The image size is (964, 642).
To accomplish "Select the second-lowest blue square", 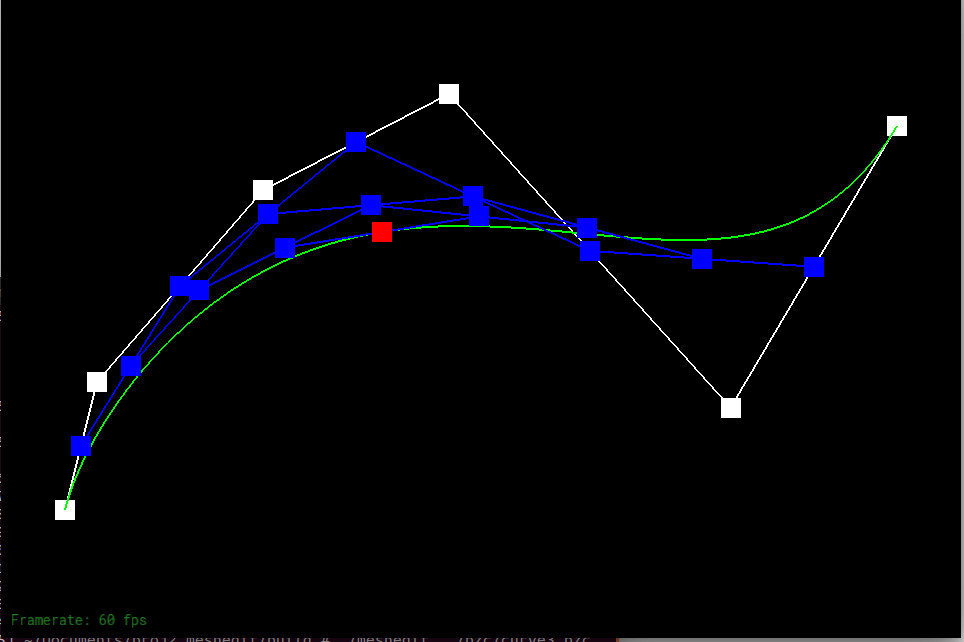I will click(131, 366).
